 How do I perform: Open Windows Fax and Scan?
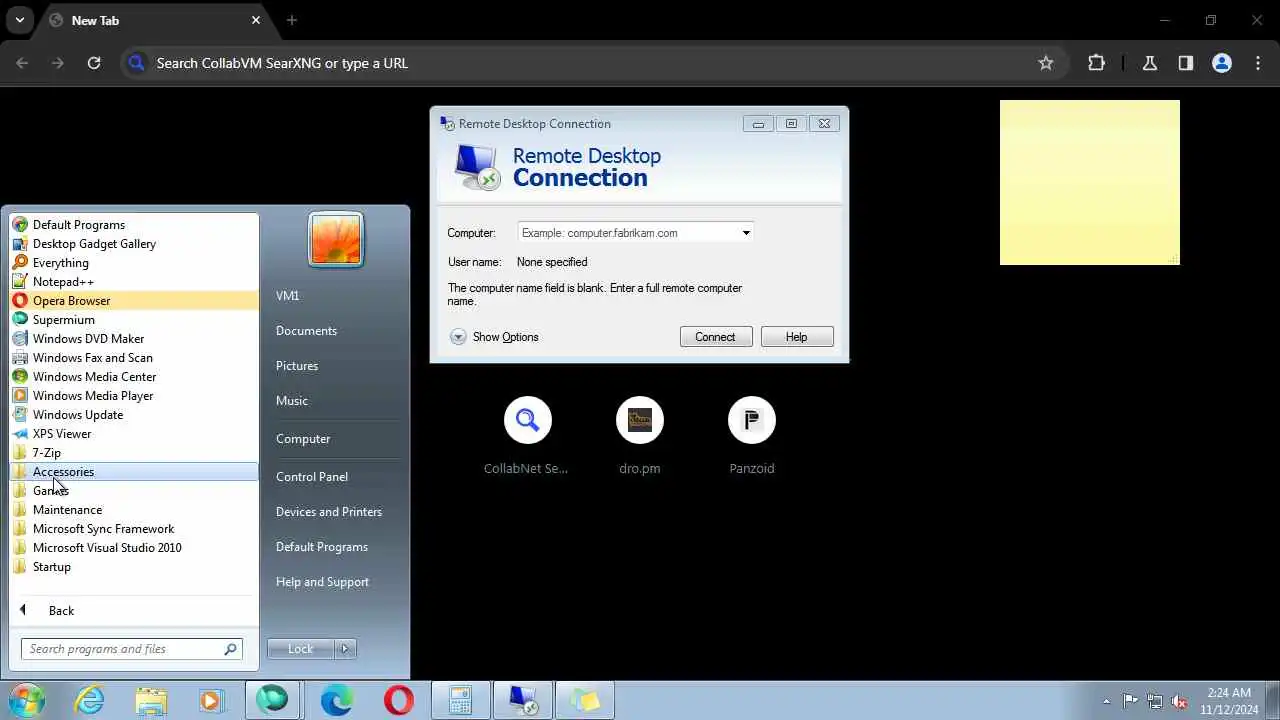(134, 358)
